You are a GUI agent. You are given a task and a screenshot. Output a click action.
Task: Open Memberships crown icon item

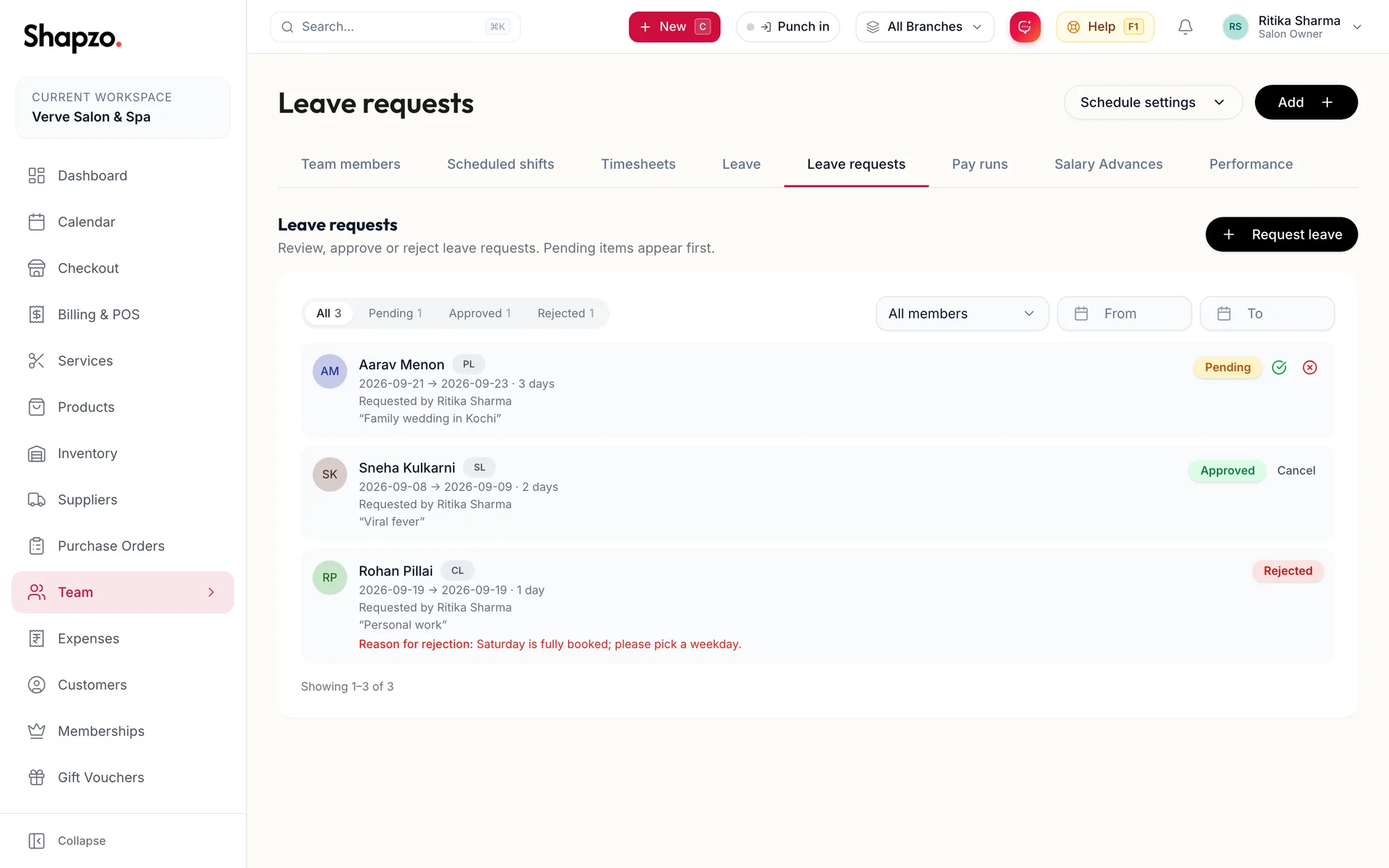123,731
